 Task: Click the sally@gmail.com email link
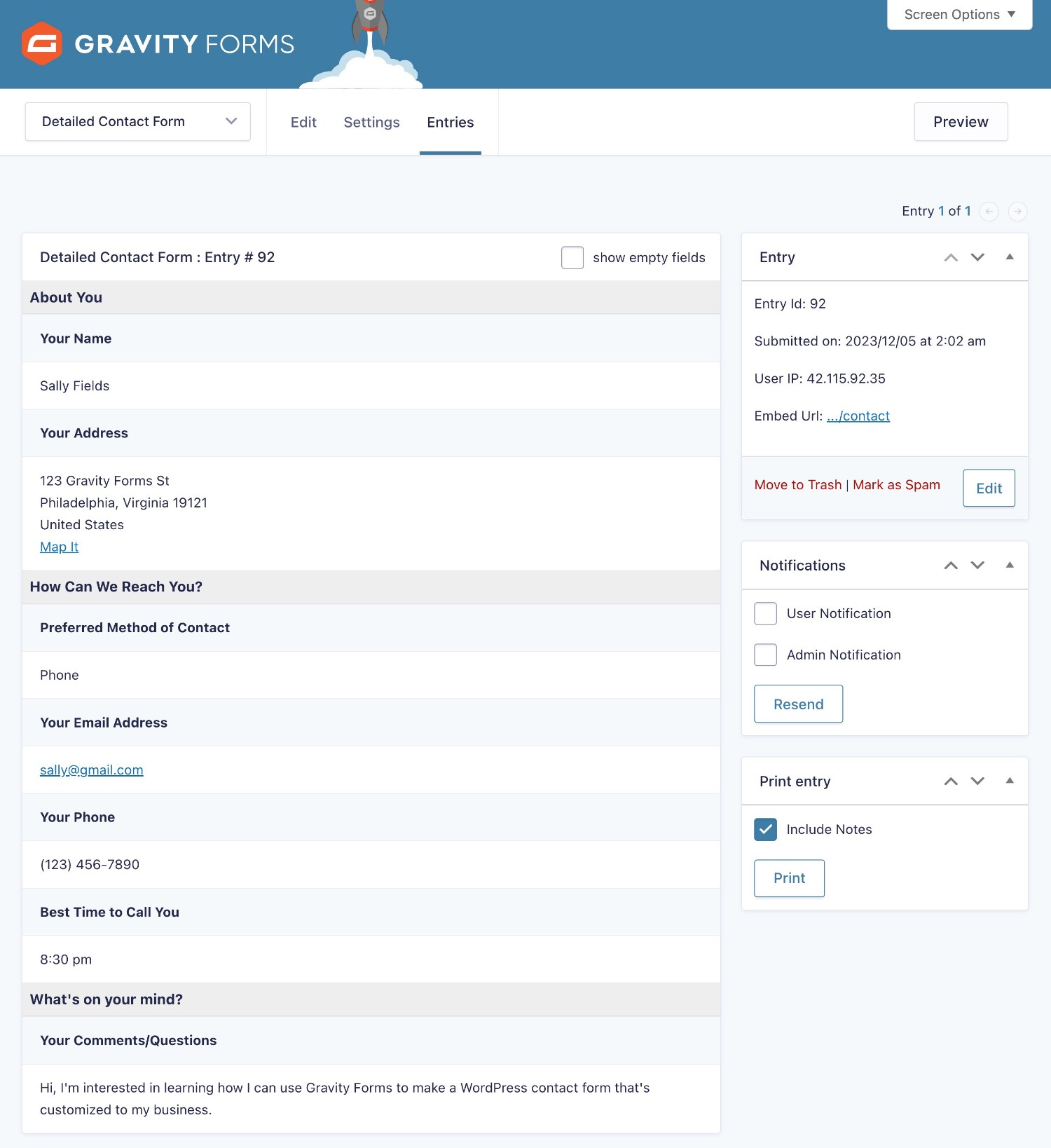(x=92, y=770)
